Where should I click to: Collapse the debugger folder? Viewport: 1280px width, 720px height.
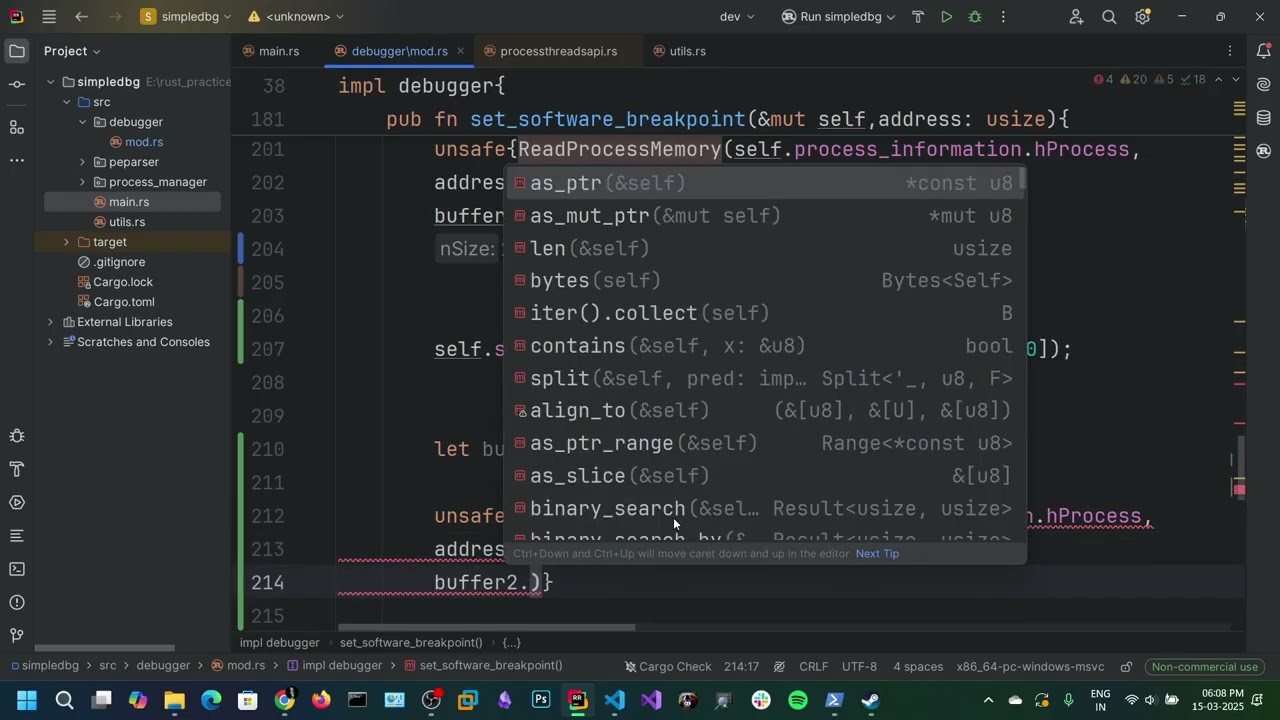[82, 122]
